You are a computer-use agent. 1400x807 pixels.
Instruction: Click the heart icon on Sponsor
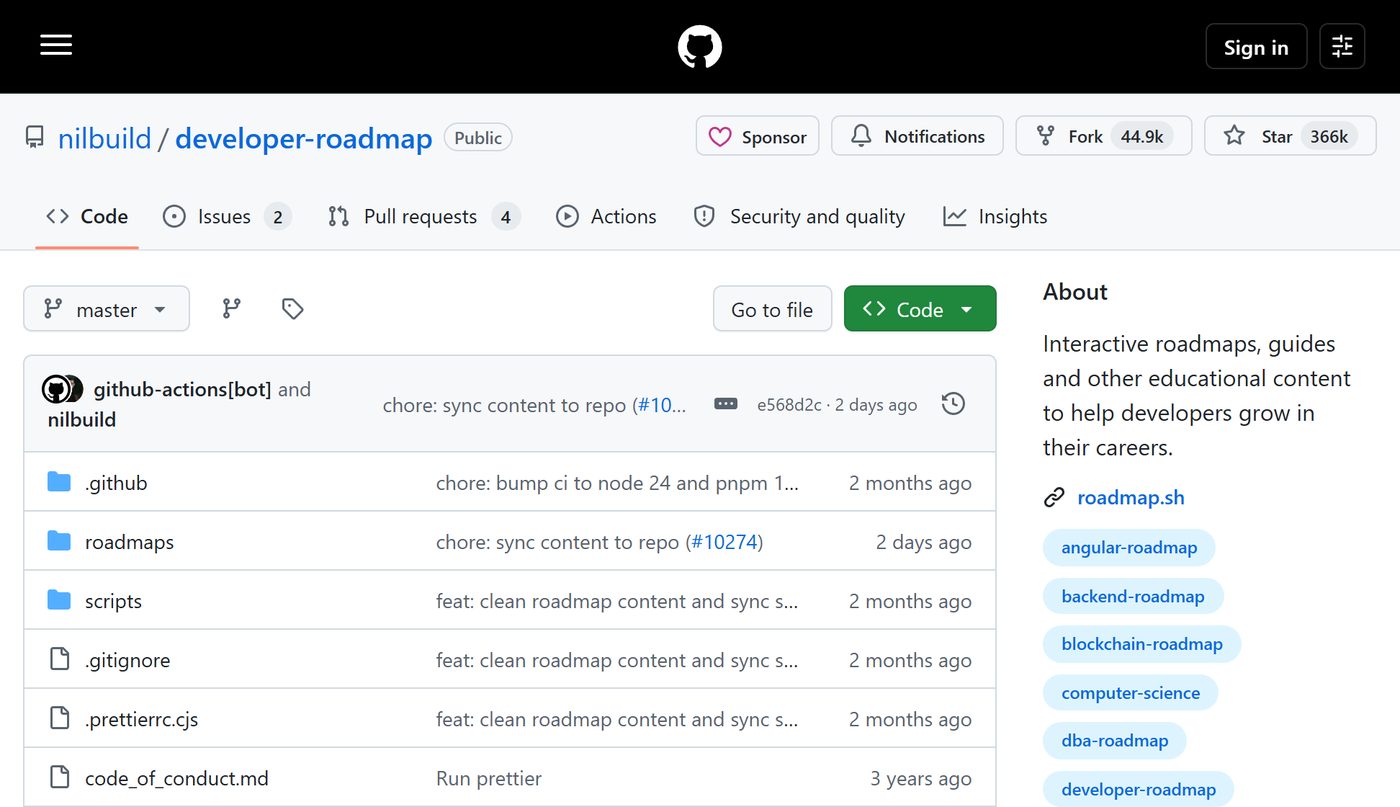click(x=720, y=136)
